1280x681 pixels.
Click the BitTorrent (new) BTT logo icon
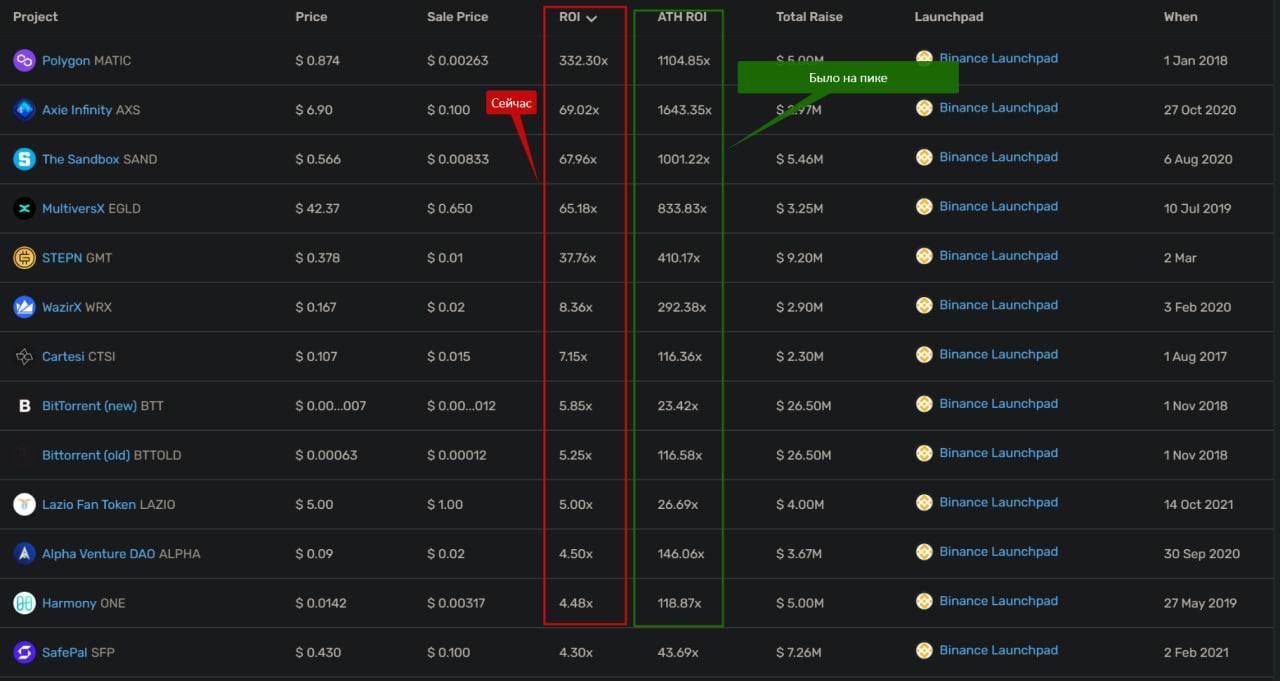click(24, 406)
